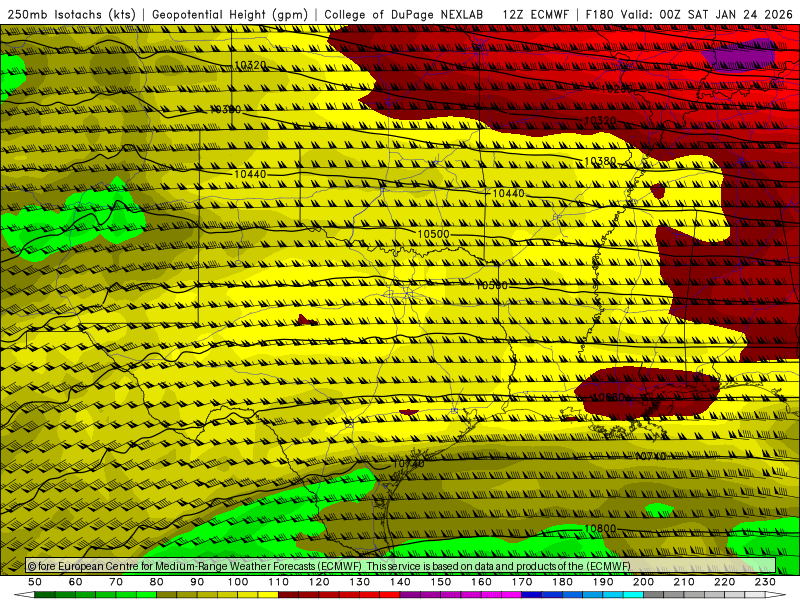Click the 10260 height contour label
Viewport: 800px width, 600px height.
(617, 89)
